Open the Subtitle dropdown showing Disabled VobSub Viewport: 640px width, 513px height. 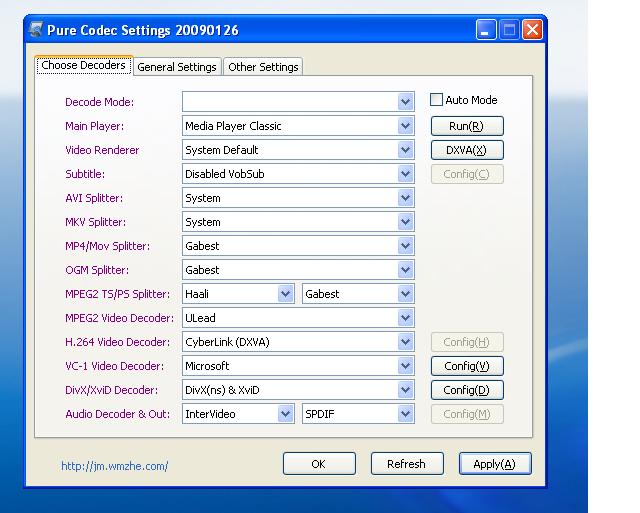[x=298, y=174]
